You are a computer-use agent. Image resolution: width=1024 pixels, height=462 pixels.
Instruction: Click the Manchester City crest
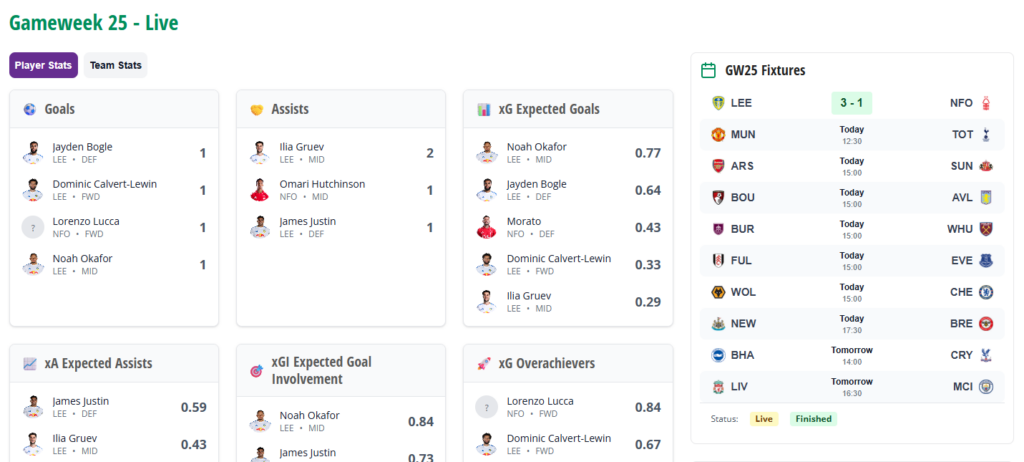(x=987, y=386)
